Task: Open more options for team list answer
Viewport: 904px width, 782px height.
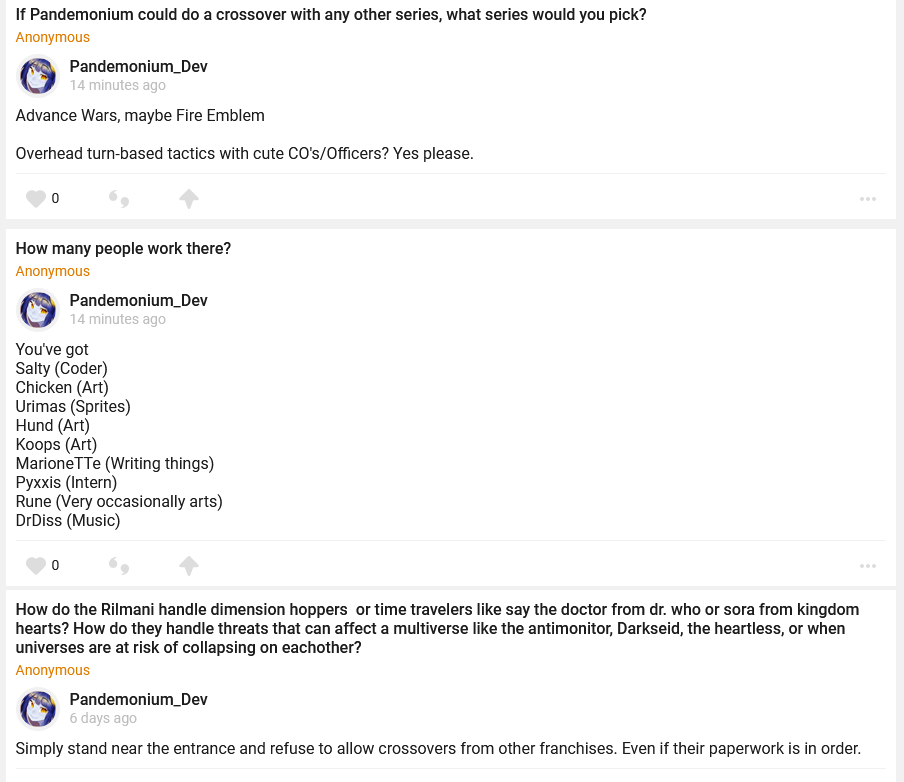Action: pyautogui.click(x=867, y=566)
